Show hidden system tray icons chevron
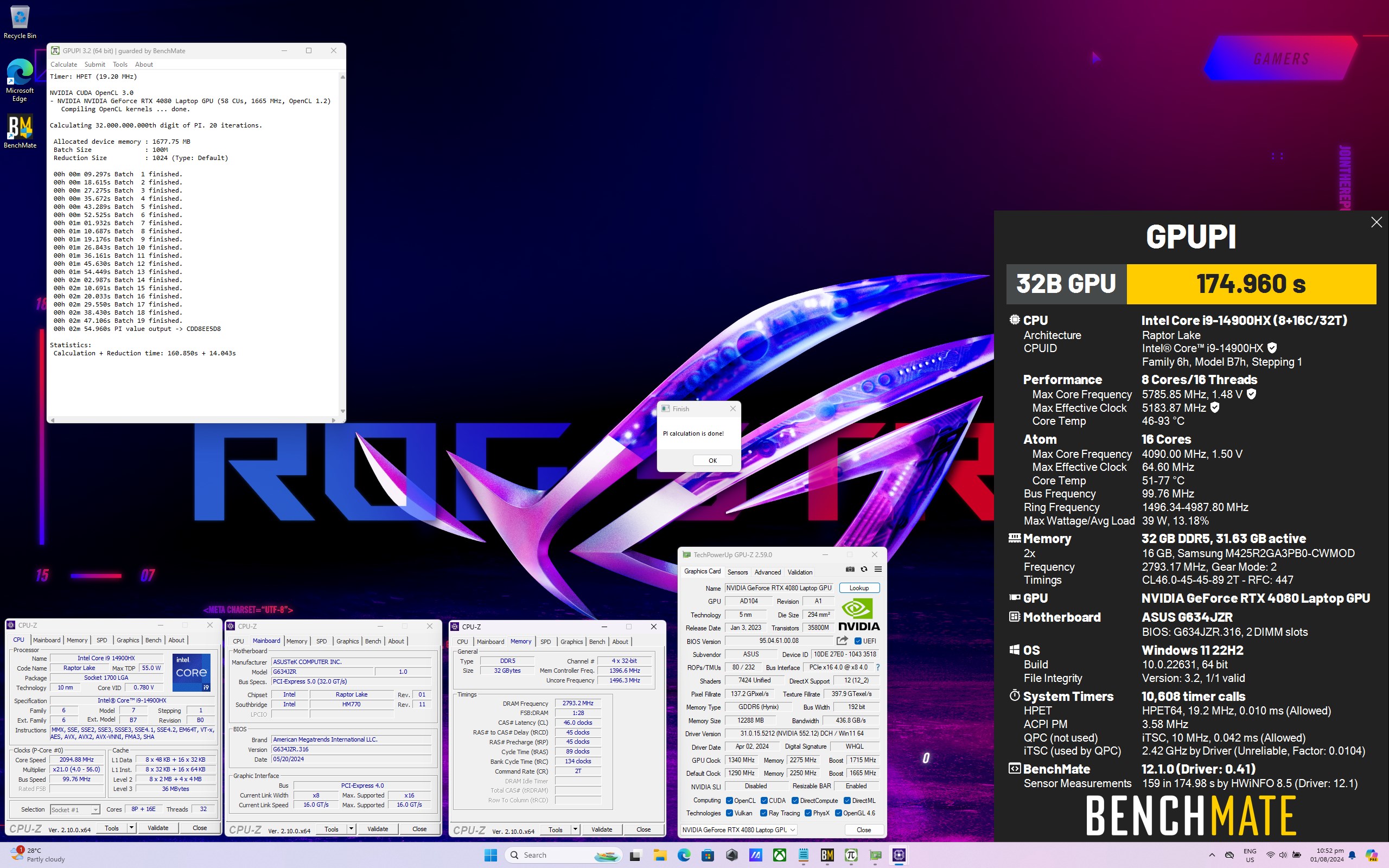 (x=1212, y=855)
